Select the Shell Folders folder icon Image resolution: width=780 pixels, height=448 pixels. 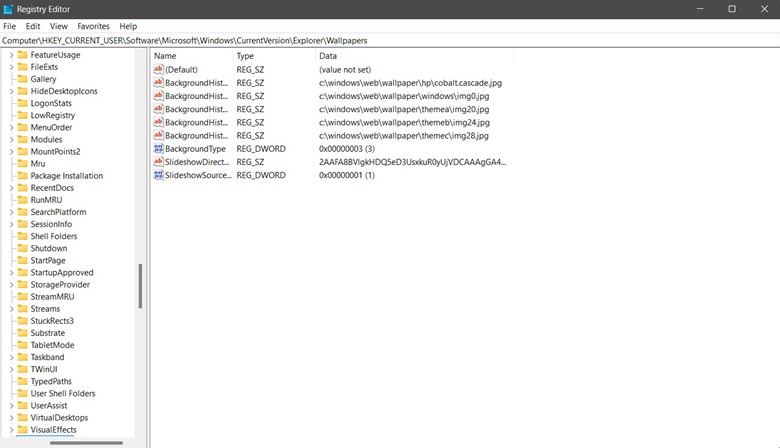pos(22,236)
